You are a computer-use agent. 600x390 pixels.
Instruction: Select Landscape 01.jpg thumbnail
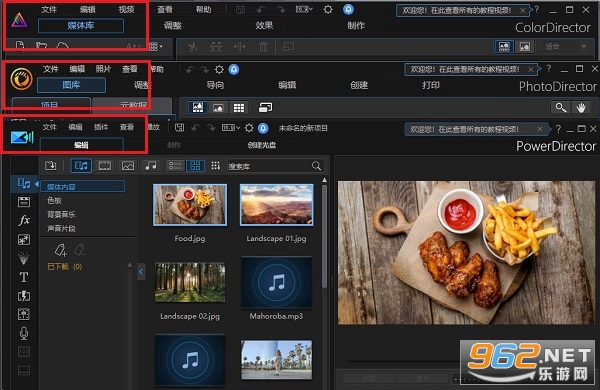[276, 205]
